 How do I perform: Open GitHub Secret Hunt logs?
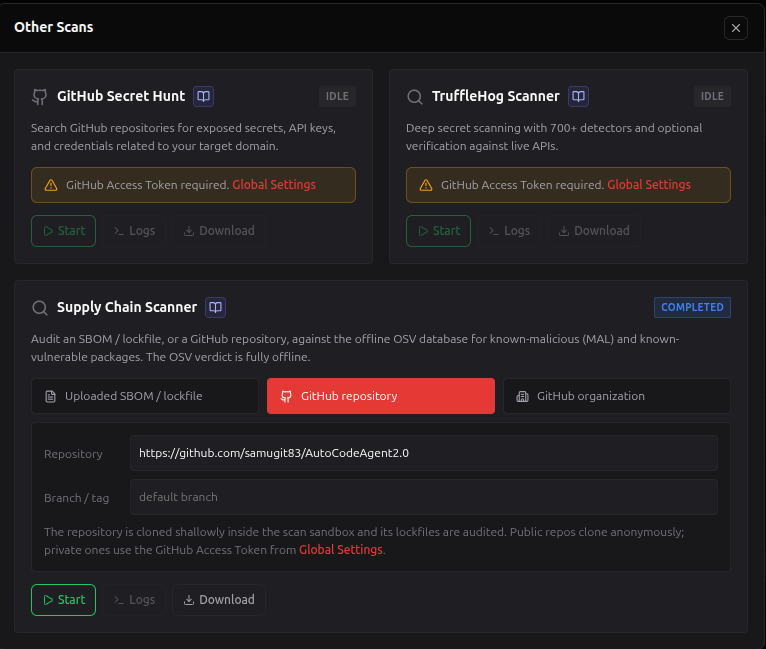point(134,231)
